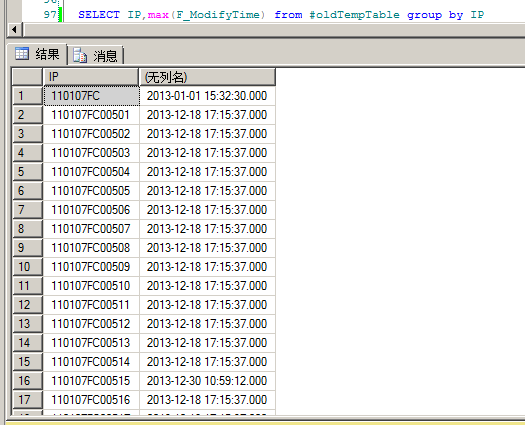Click the left scroll arrow of the query editor
The height and width of the screenshot is (425, 525).
[x=14, y=29]
